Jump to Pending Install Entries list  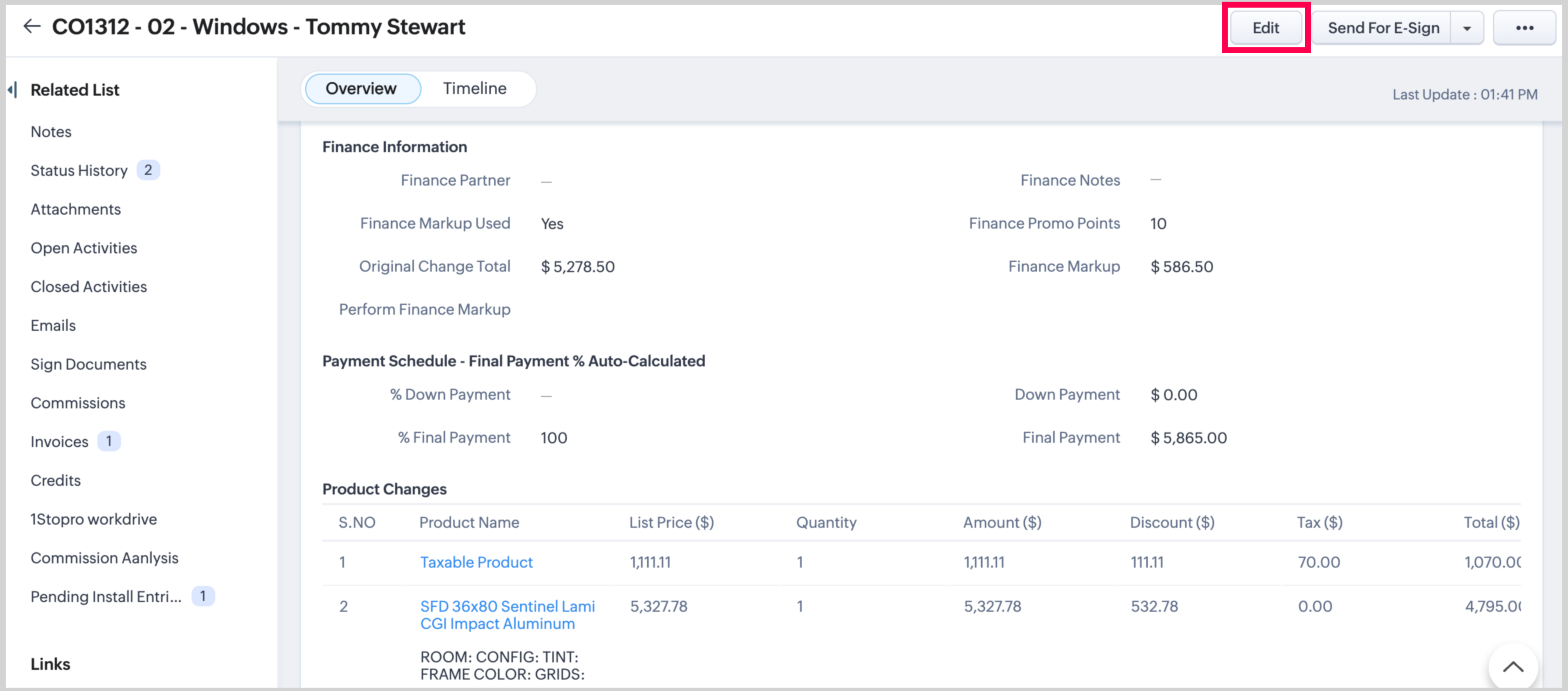tap(106, 597)
